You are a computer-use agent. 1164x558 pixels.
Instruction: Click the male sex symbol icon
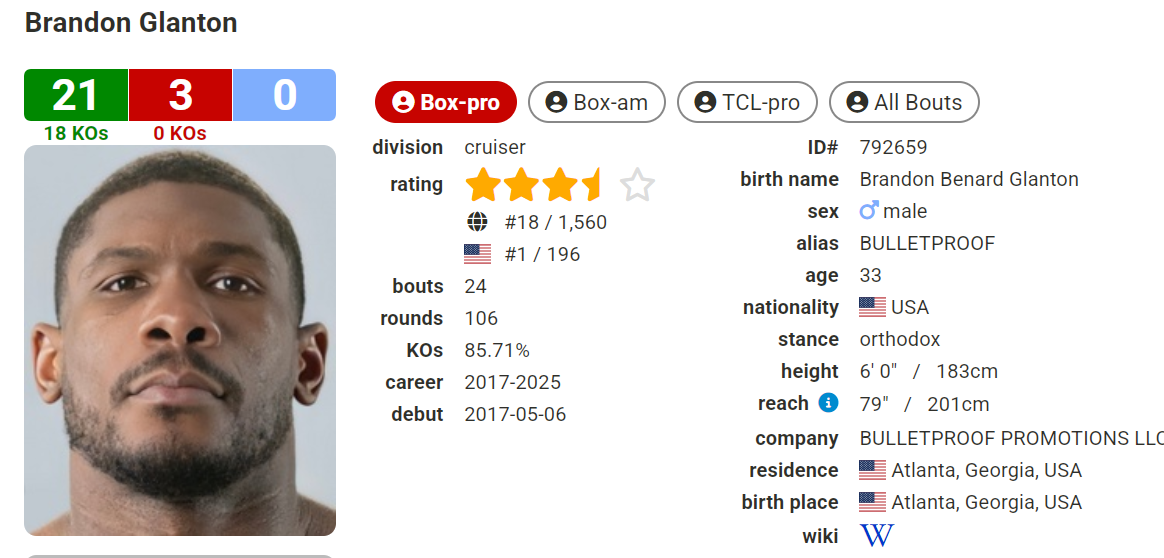[869, 211]
